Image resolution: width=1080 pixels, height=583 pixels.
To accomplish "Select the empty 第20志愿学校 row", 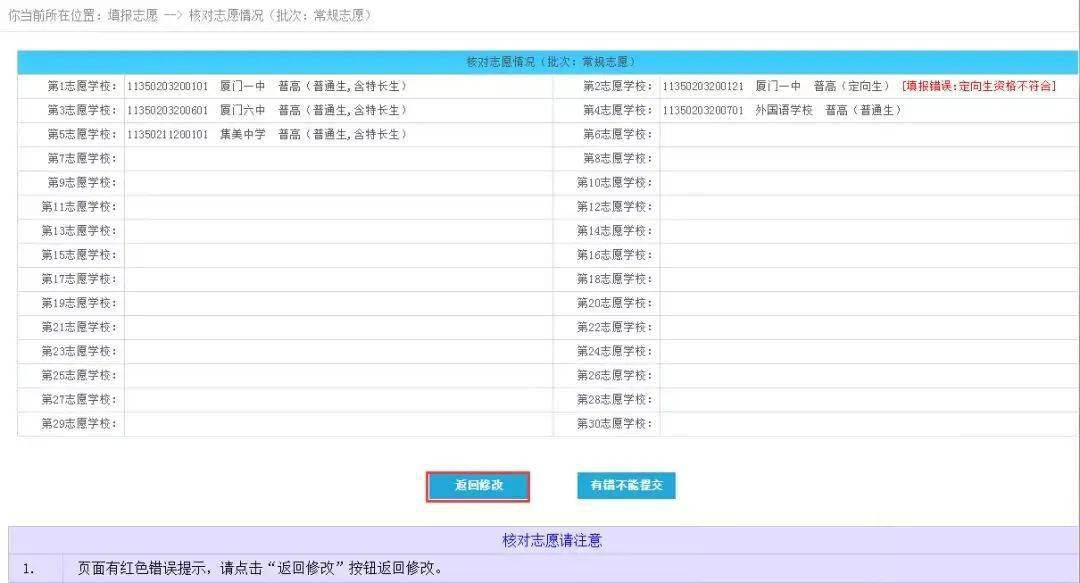I will (800, 303).
